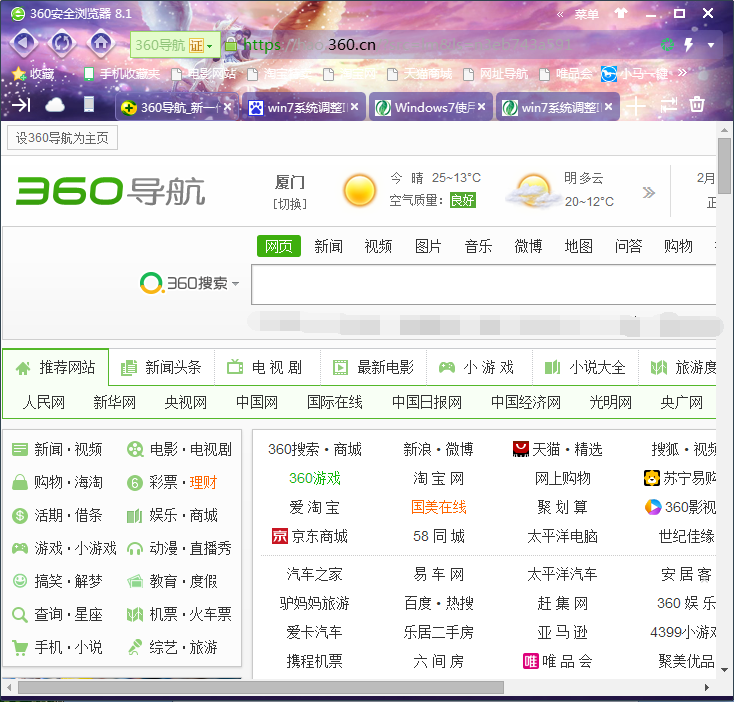Switch to 电视剧 tab
Viewport: 734px width, 702px height.
(x=268, y=367)
